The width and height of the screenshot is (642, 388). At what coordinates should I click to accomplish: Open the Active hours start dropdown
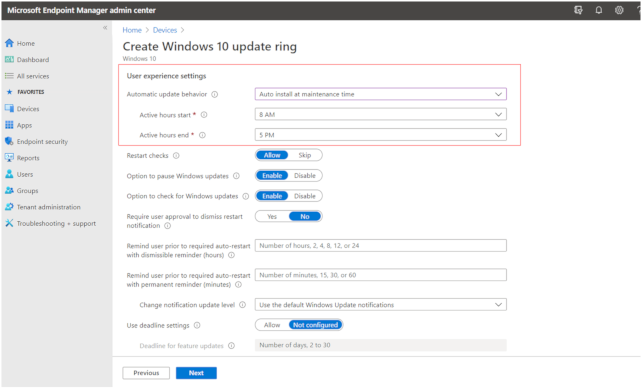pos(380,115)
